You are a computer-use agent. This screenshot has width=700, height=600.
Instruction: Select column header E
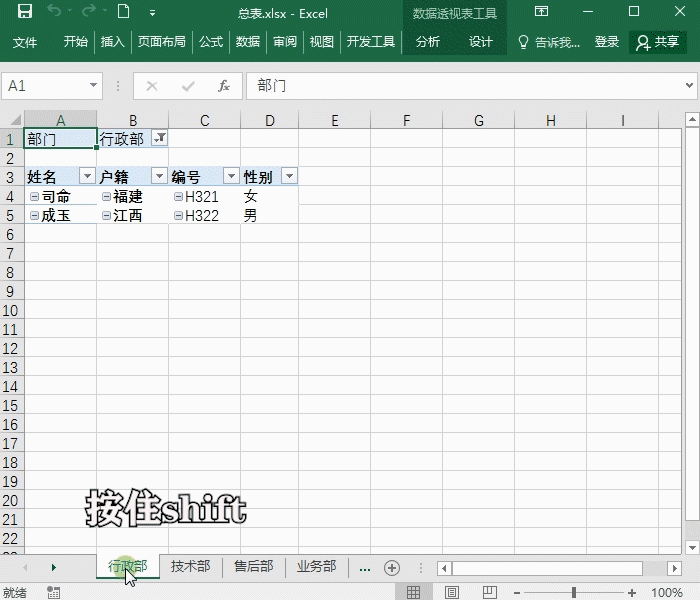(x=334, y=120)
